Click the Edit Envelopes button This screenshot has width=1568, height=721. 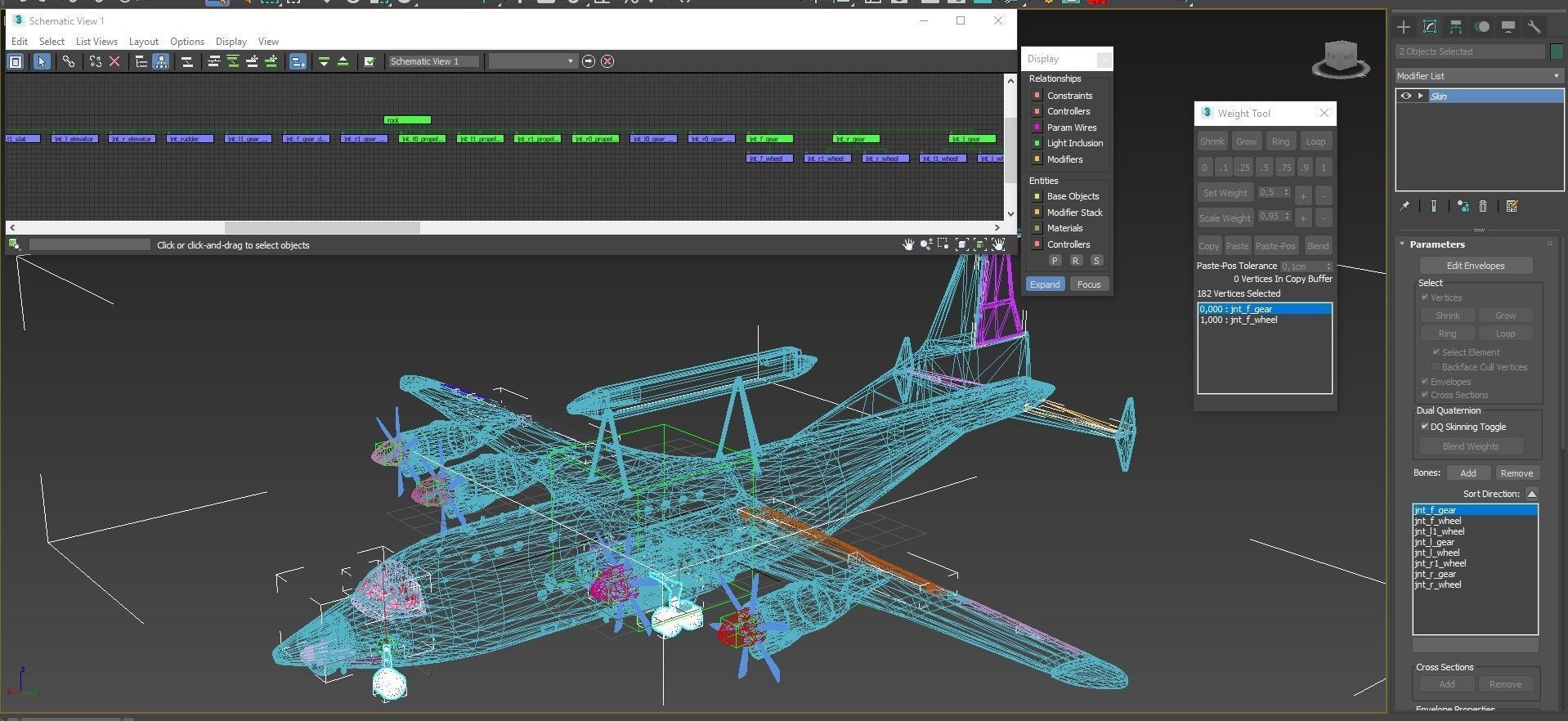click(x=1476, y=266)
